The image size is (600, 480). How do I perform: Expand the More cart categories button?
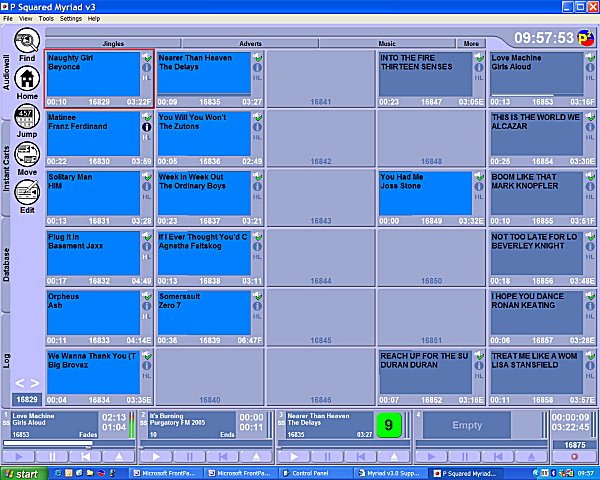471,44
